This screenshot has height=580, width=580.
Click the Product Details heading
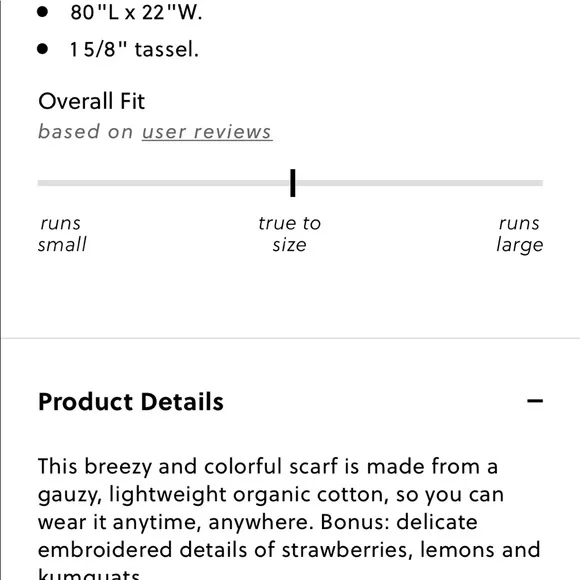click(x=131, y=402)
